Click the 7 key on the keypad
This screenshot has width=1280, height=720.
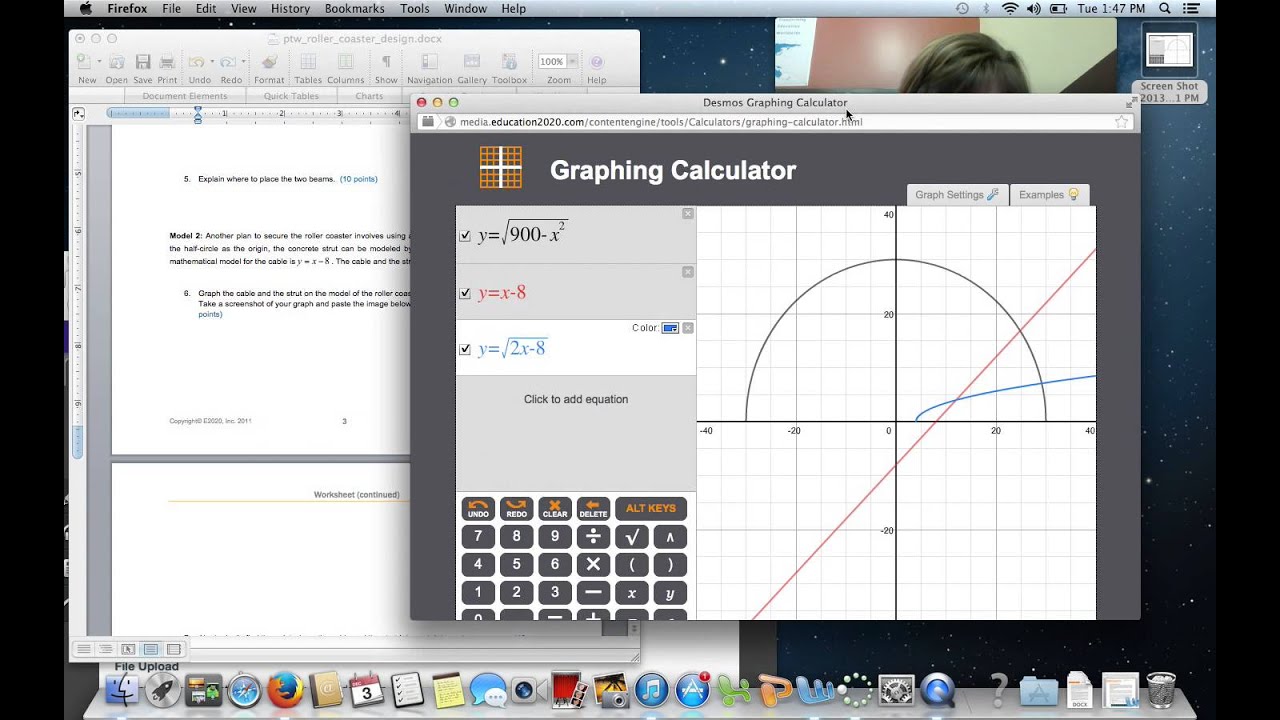click(478, 536)
